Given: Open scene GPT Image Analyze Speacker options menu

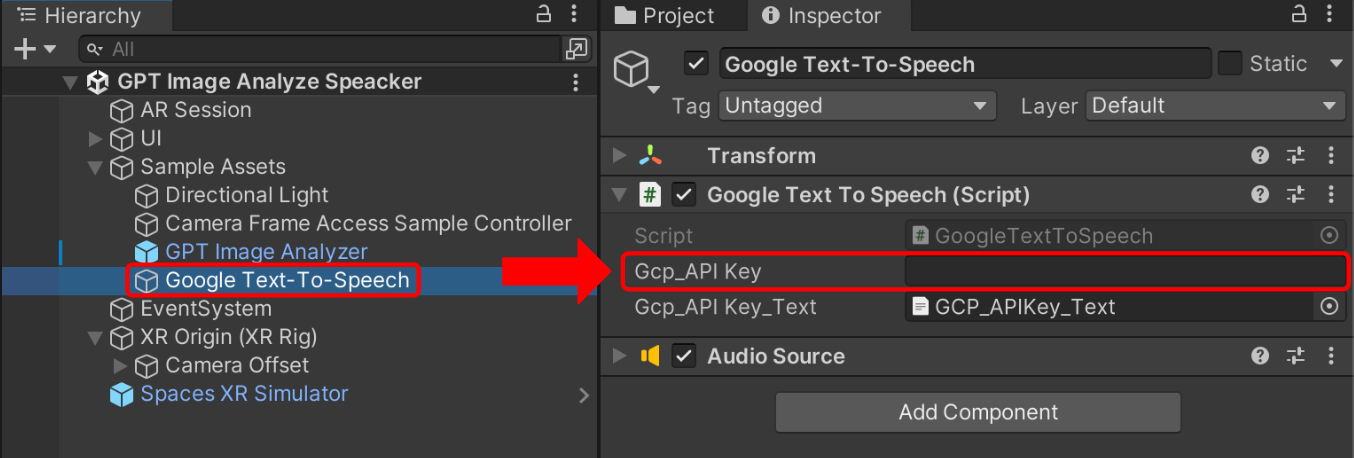Looking at the screenshot, I should pyautogui.click(x=575, y=82).
